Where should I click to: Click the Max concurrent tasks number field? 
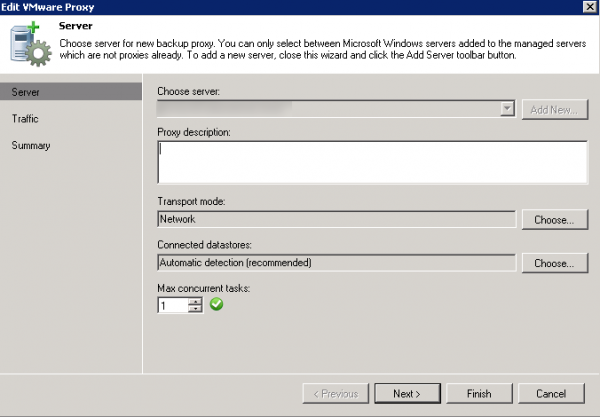click(172, 306)
